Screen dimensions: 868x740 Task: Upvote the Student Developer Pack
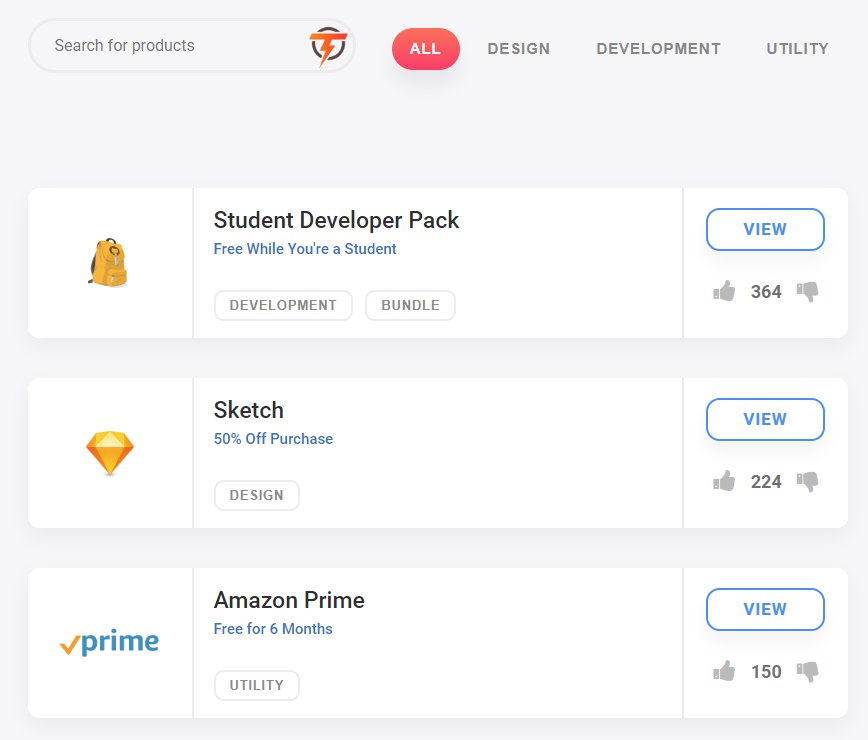pyautogui.click(x=724, y=291)
